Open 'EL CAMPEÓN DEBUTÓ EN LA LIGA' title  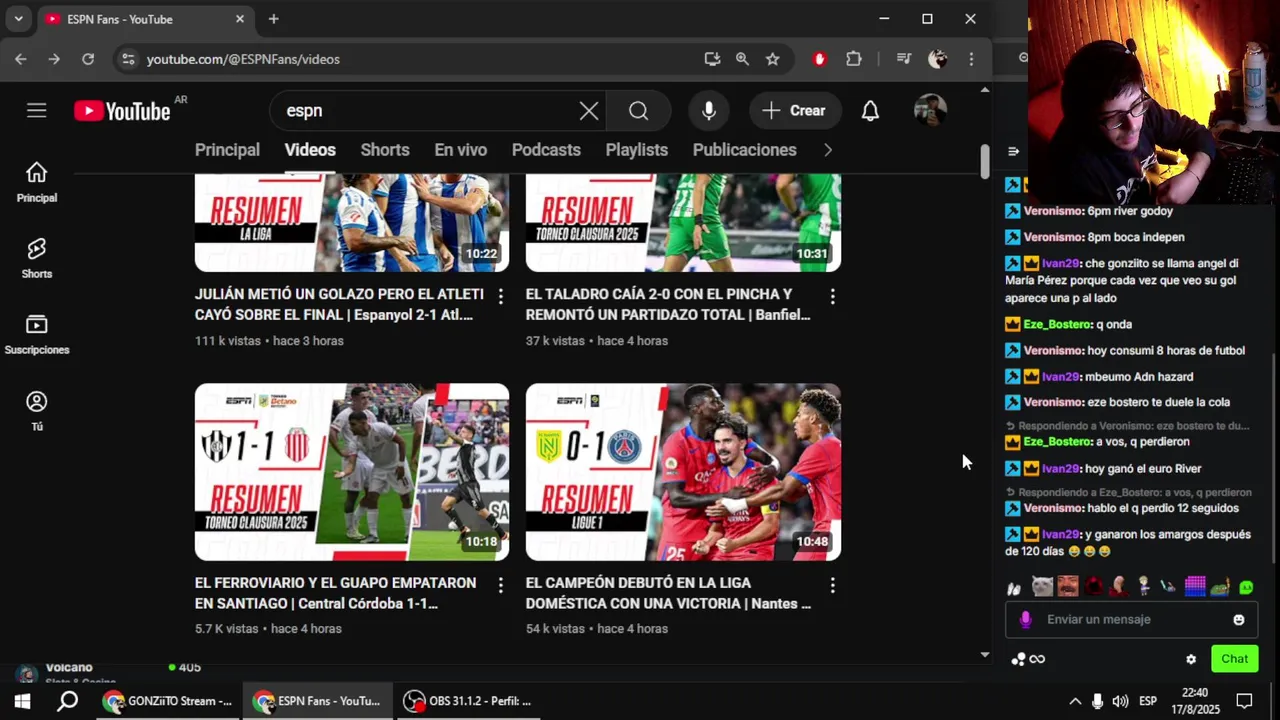tap(668, 593)
